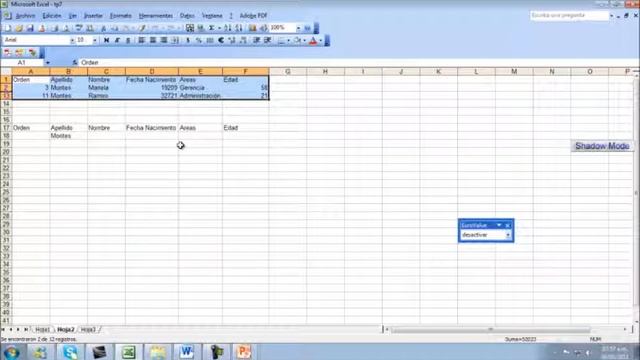Toggle Italic formatting (K)
The width and height of the screenshot is (640, 360).
pos(117,40)
